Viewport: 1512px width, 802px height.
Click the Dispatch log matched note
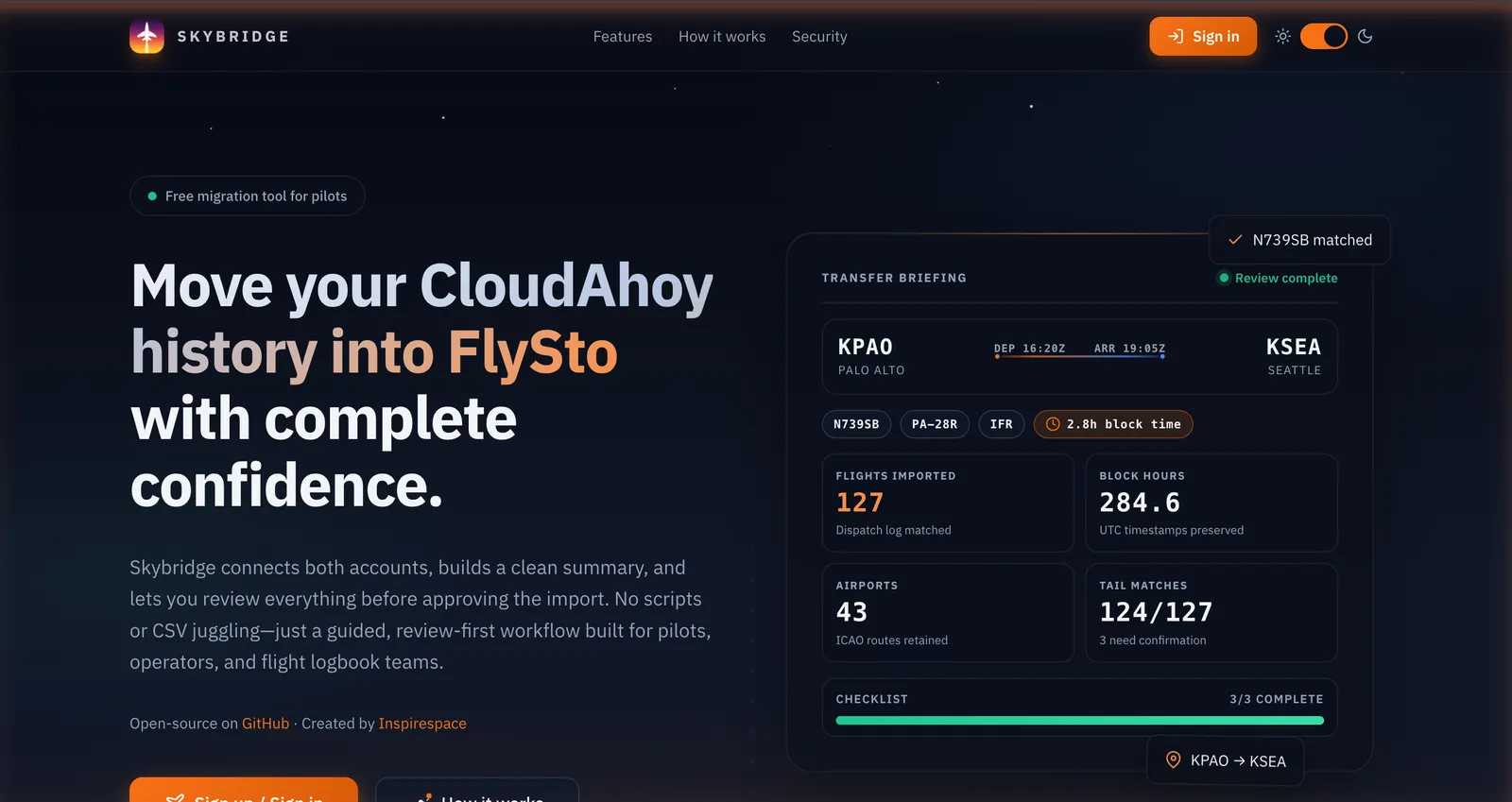click(x=893, y=530)
